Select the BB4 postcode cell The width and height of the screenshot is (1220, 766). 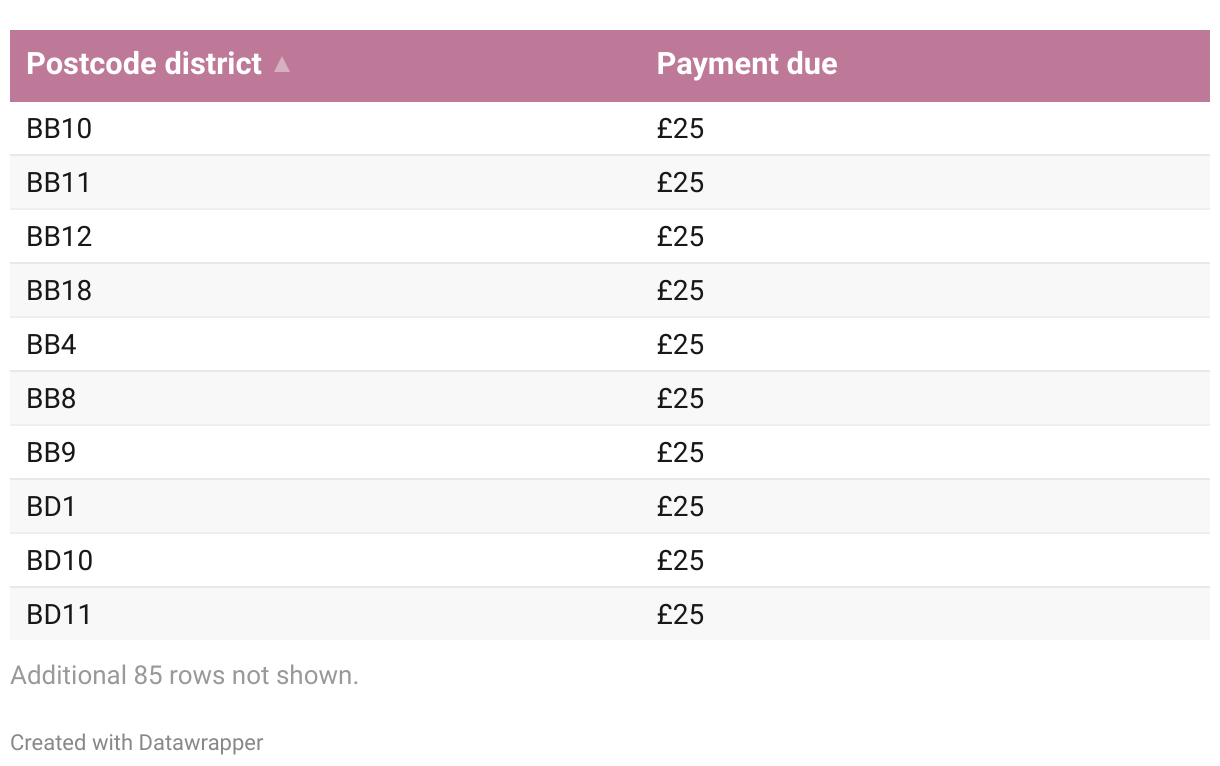click(x=52, y=344)
